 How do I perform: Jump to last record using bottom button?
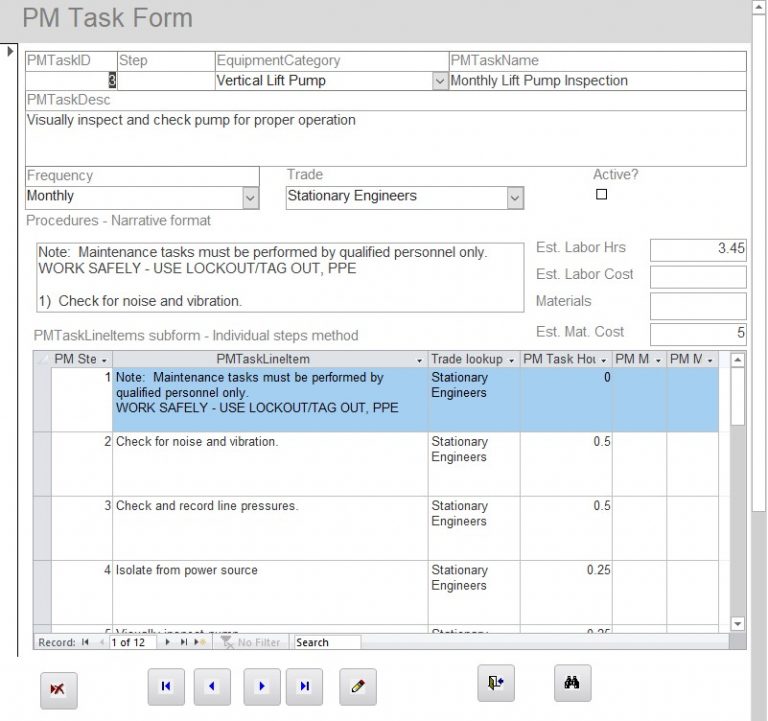point(304,687)
